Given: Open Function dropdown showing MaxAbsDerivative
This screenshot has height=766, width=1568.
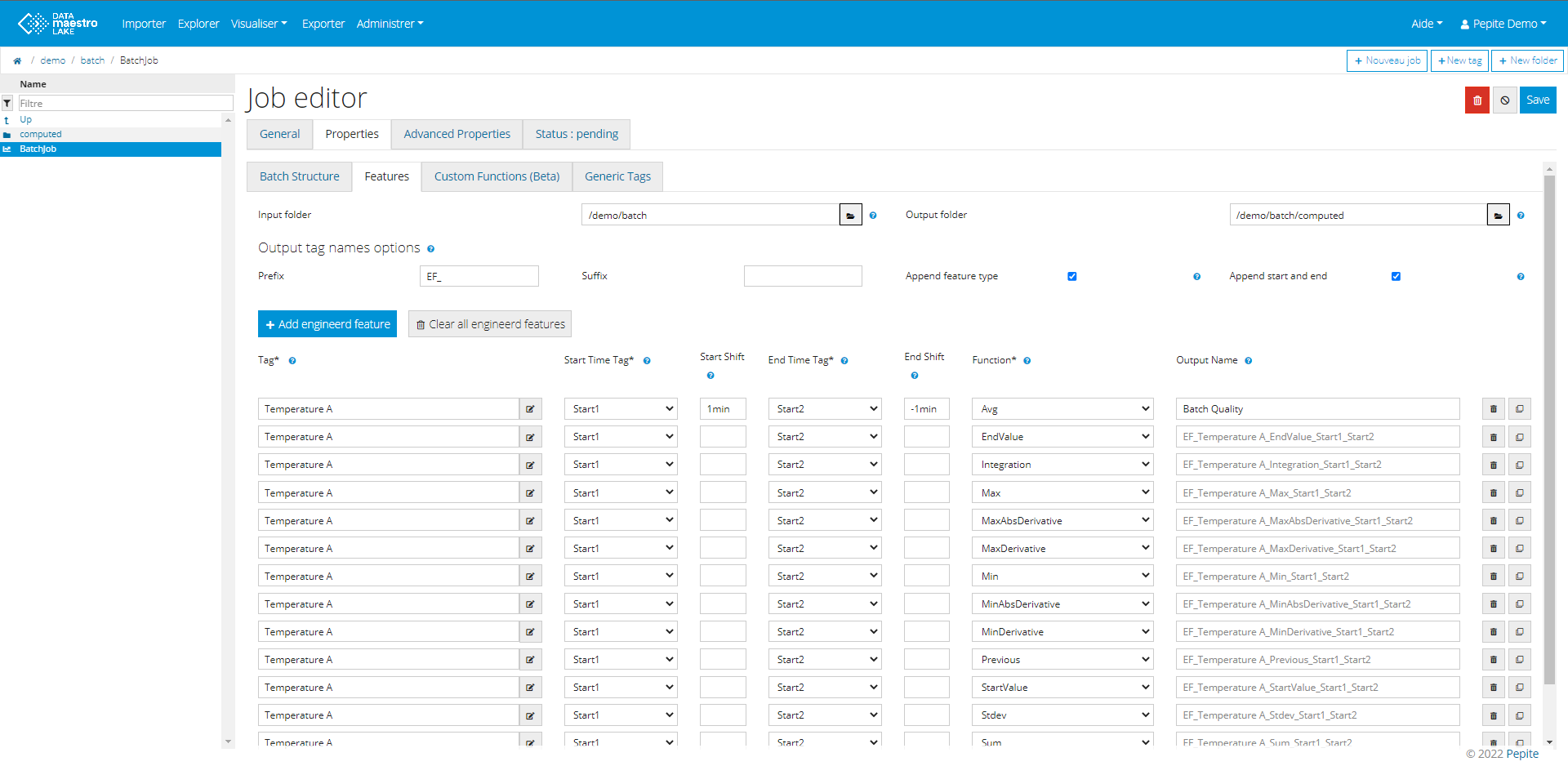Looking at the screenshot, I should click(x=1062, y=521).
